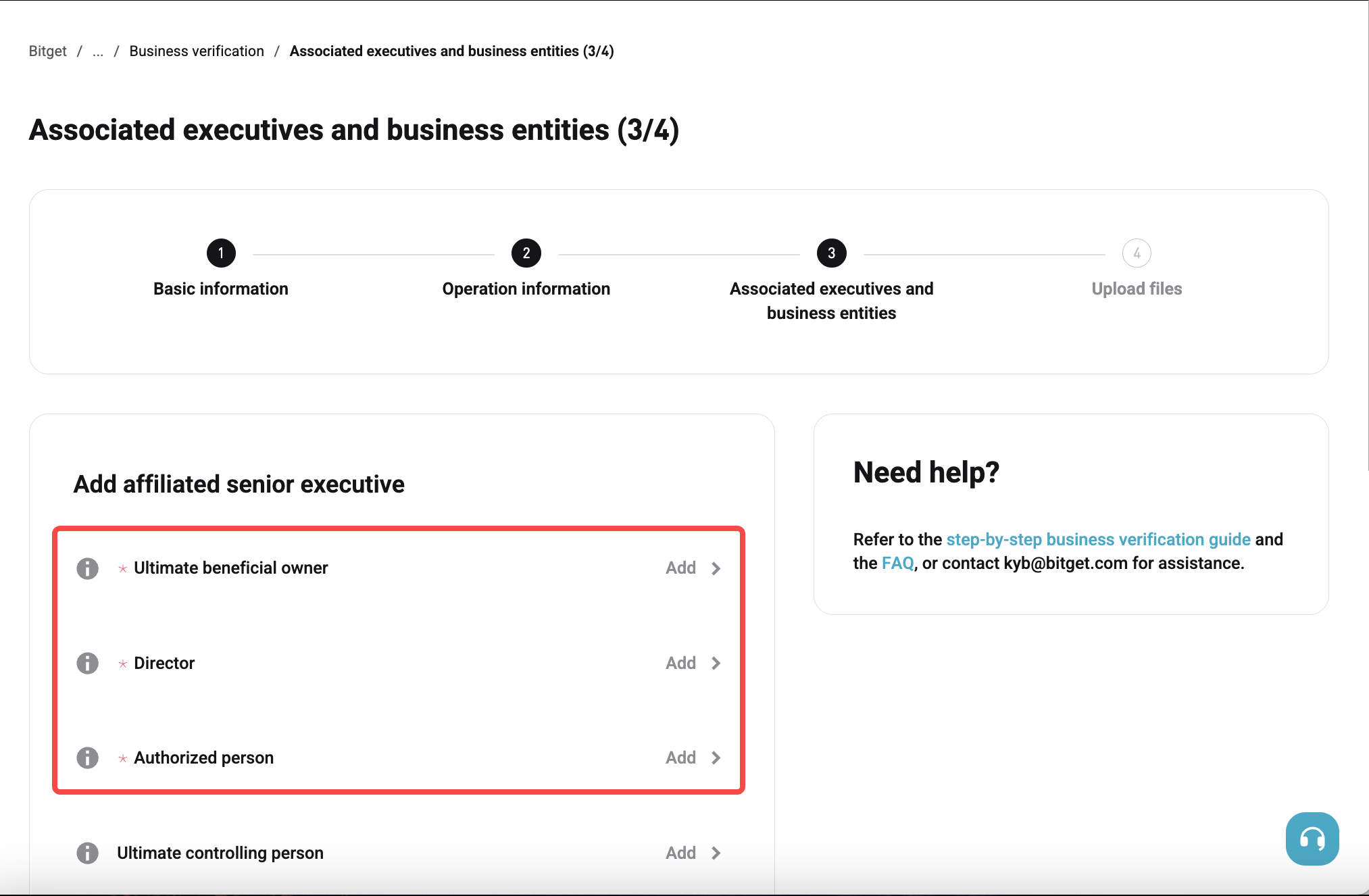Click the step 3 numbered circle
The image size is (1369, 896).
tap(831, 253)
